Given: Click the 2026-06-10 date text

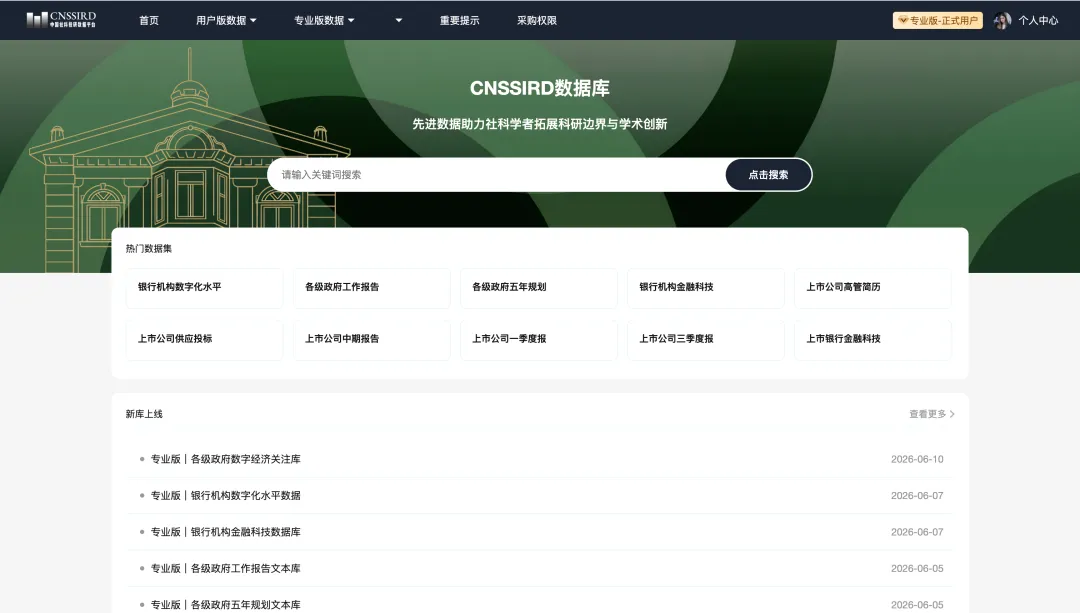Looking at the screenshot, I should [x=917, y=459].
